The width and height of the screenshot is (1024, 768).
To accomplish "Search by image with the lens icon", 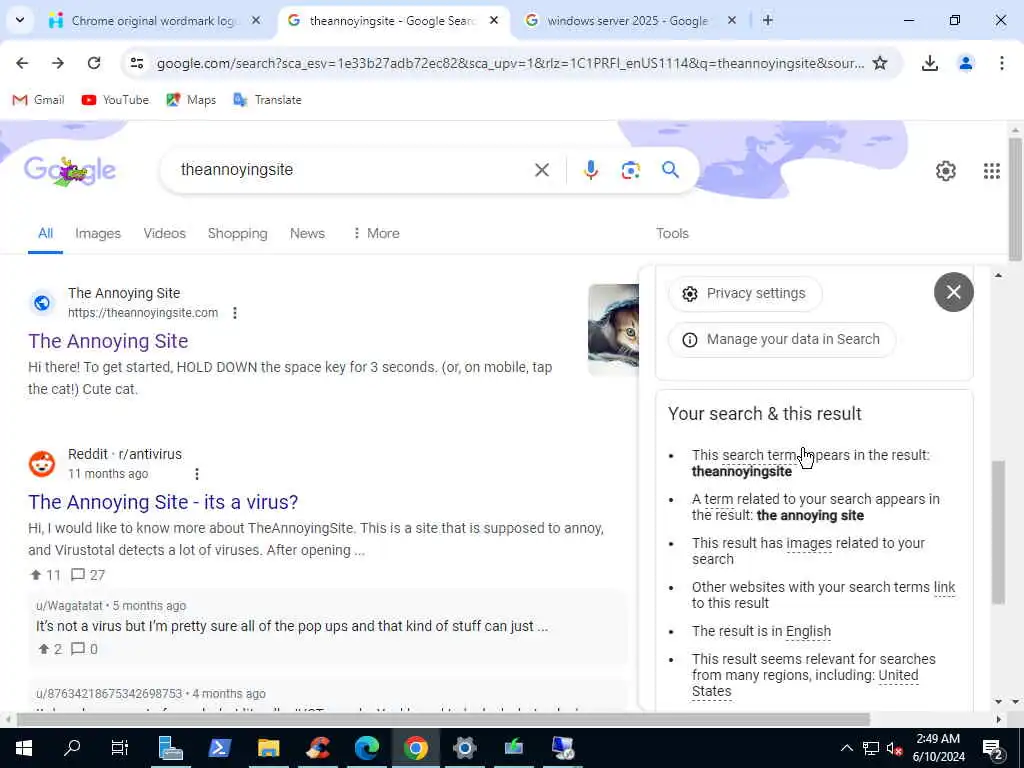I will point(630,170).
